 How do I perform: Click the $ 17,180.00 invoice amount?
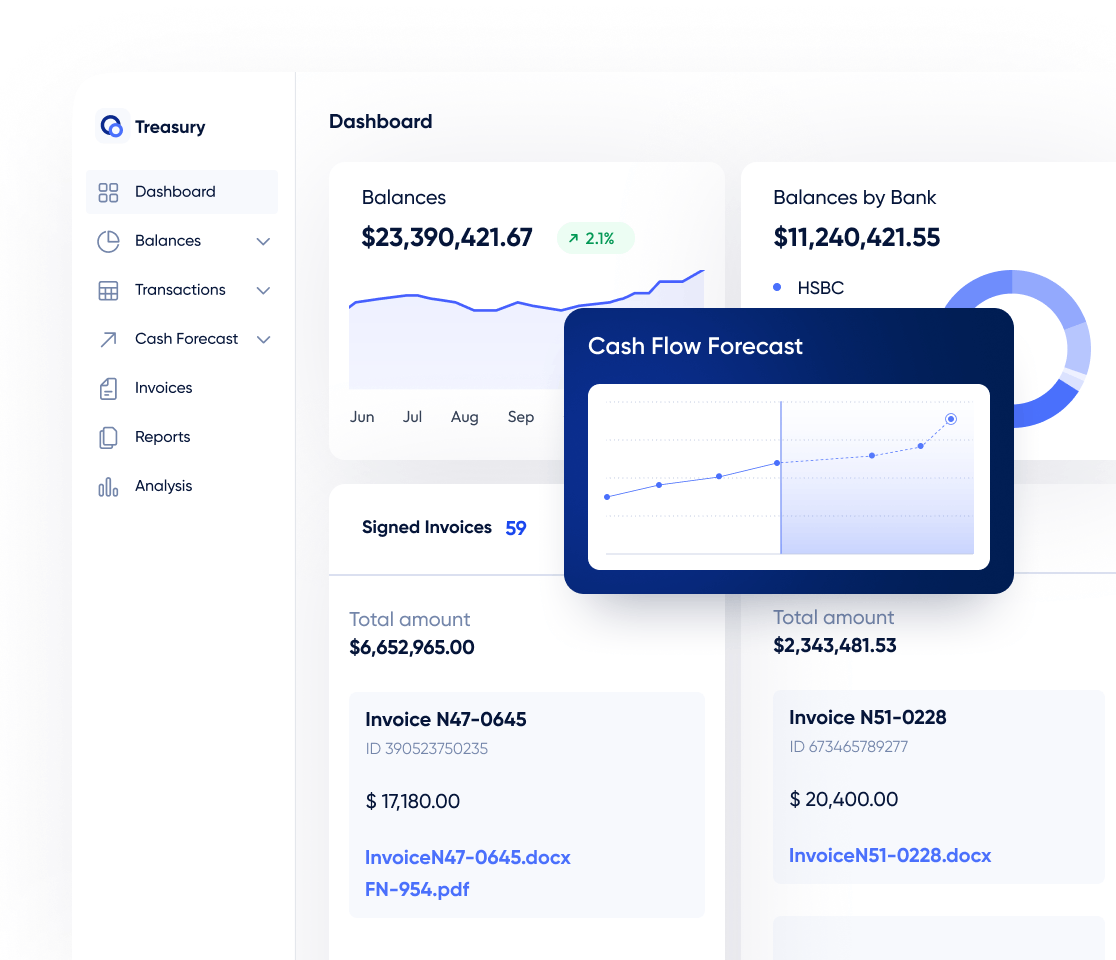(x=412, y=801)
